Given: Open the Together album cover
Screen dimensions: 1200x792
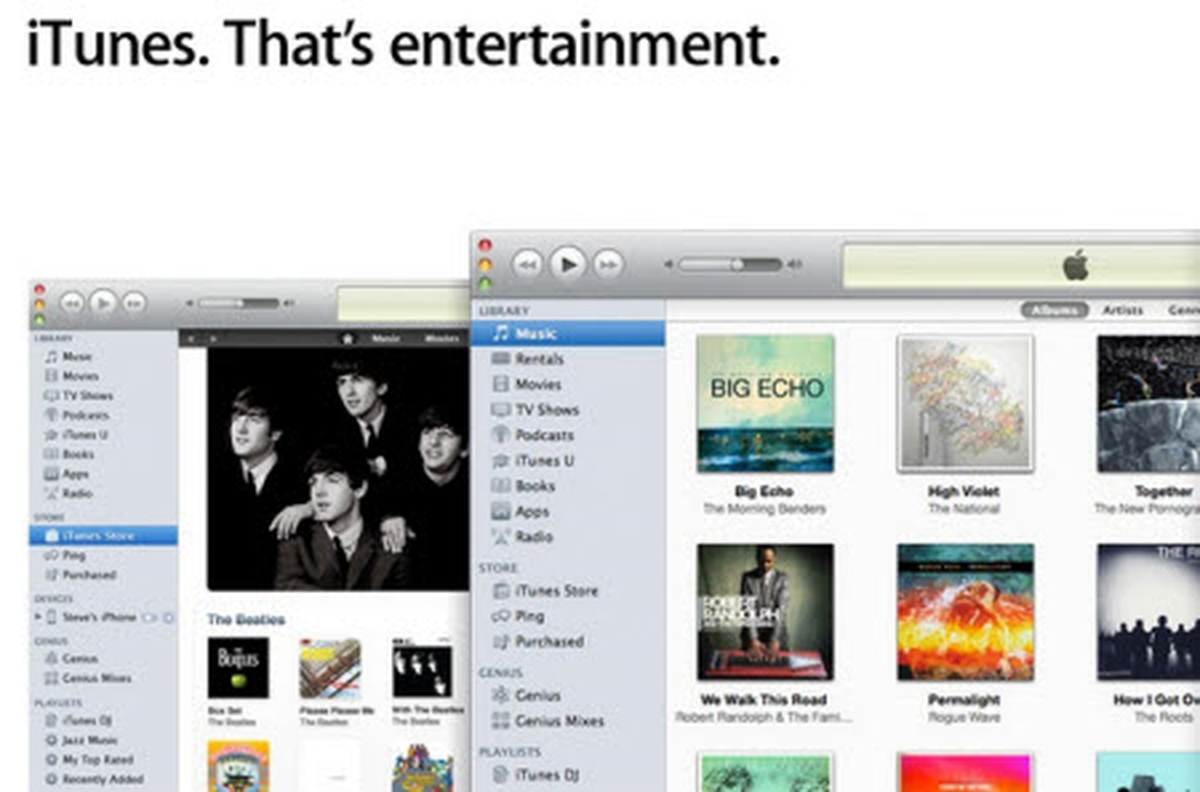Looking at the screenshot, I should click(1148, 403).
